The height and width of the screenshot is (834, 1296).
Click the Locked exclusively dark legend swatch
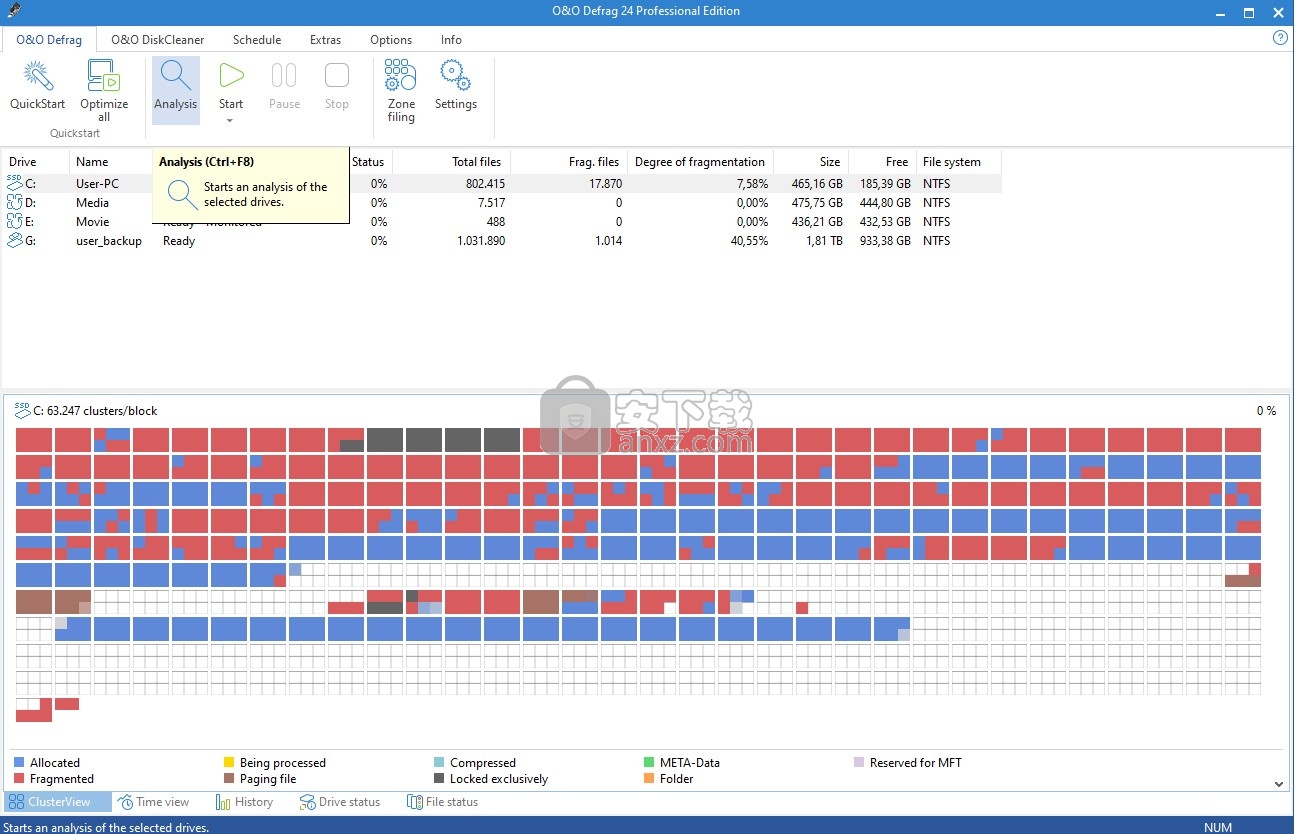coord(440,779)
